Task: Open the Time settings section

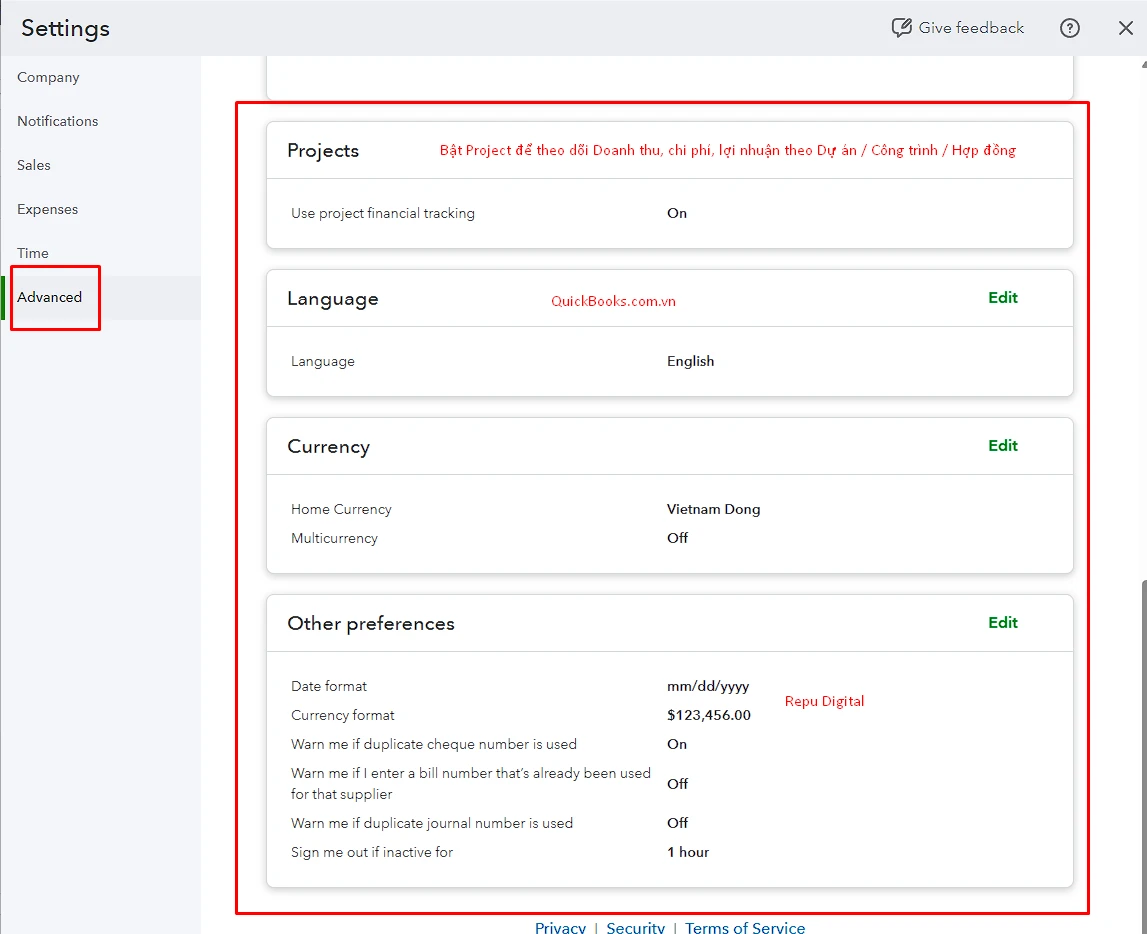Action: click(31, 253)
